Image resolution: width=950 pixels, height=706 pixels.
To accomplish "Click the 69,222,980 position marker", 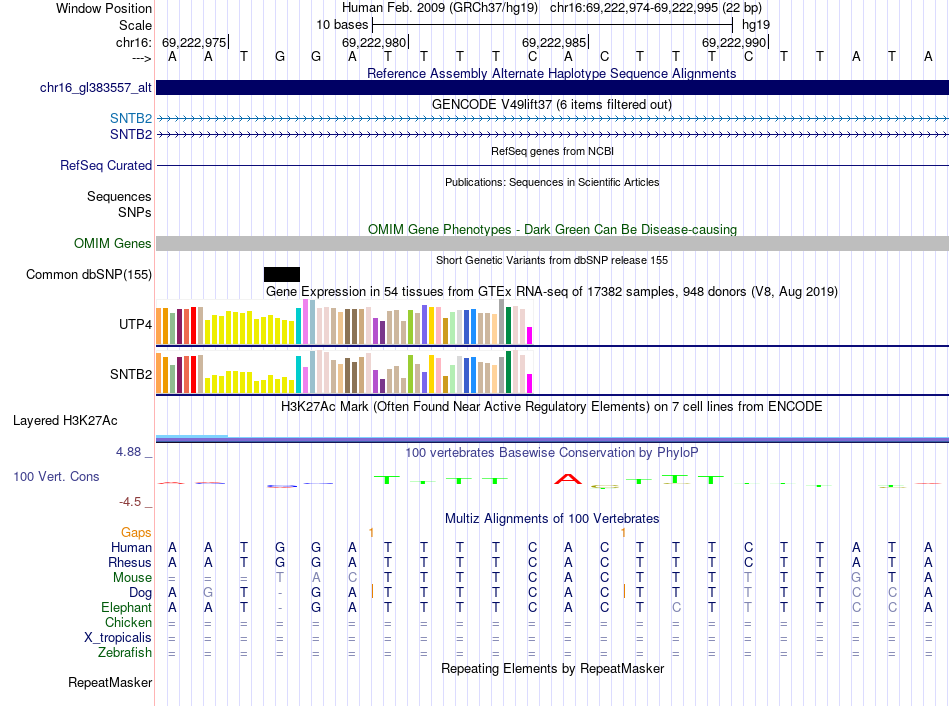I will pos(375,42).
